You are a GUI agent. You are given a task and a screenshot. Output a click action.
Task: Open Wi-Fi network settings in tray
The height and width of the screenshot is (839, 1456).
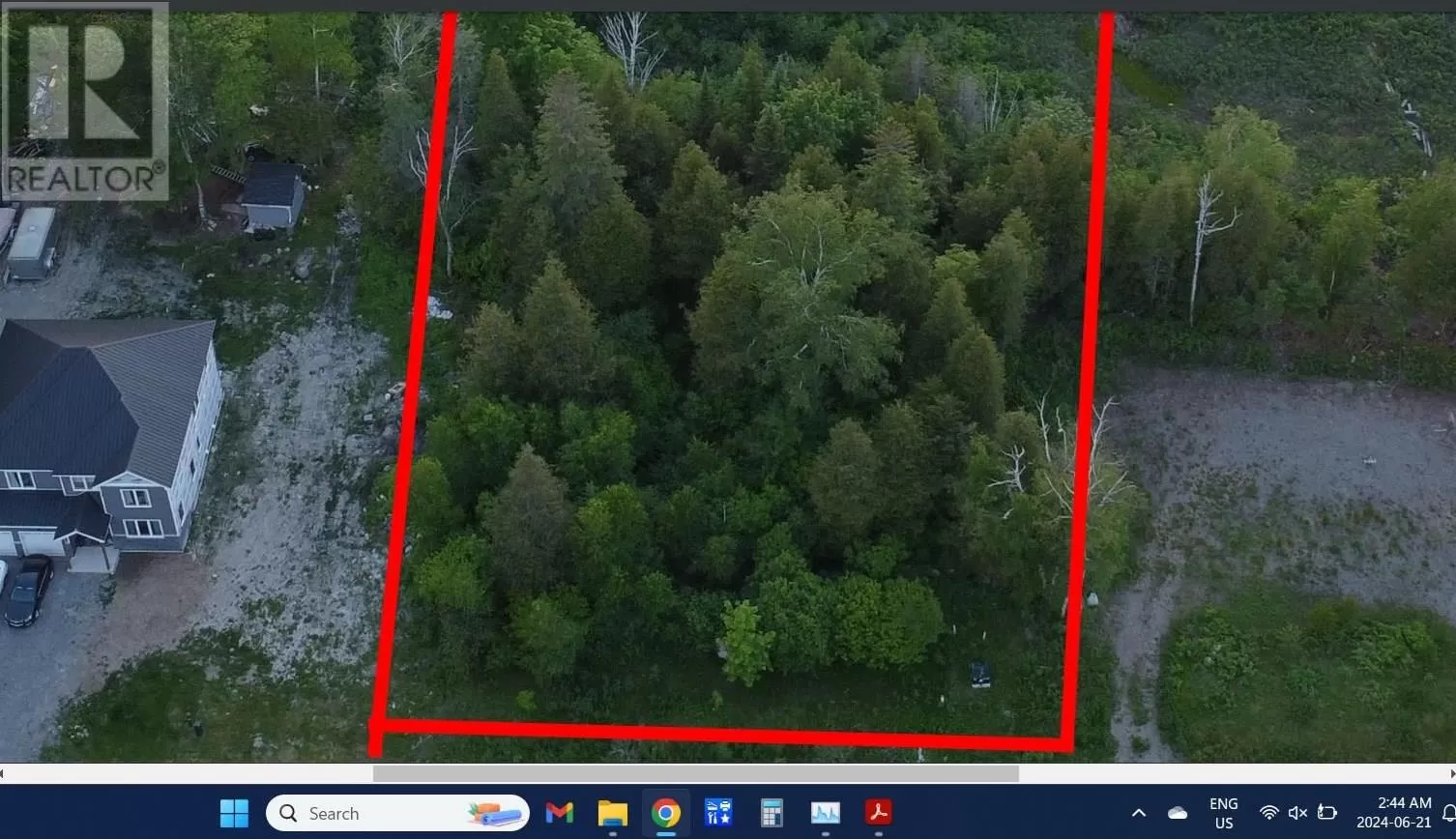pos(1269,813)
